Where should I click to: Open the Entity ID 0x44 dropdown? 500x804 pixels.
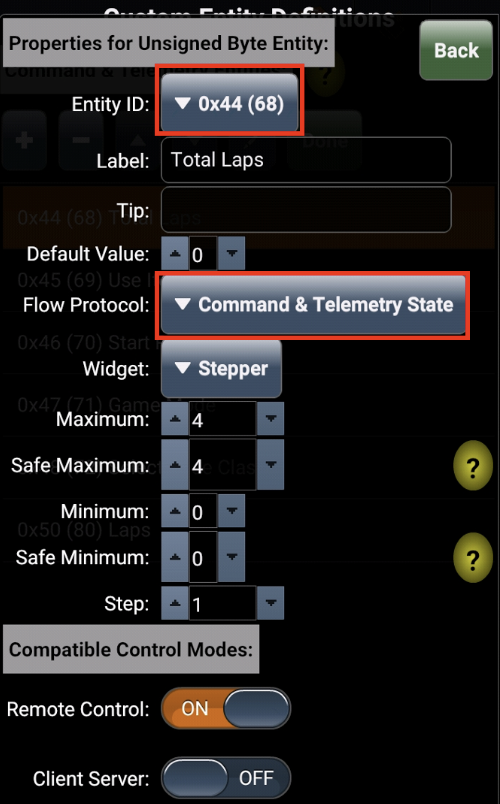230,103
